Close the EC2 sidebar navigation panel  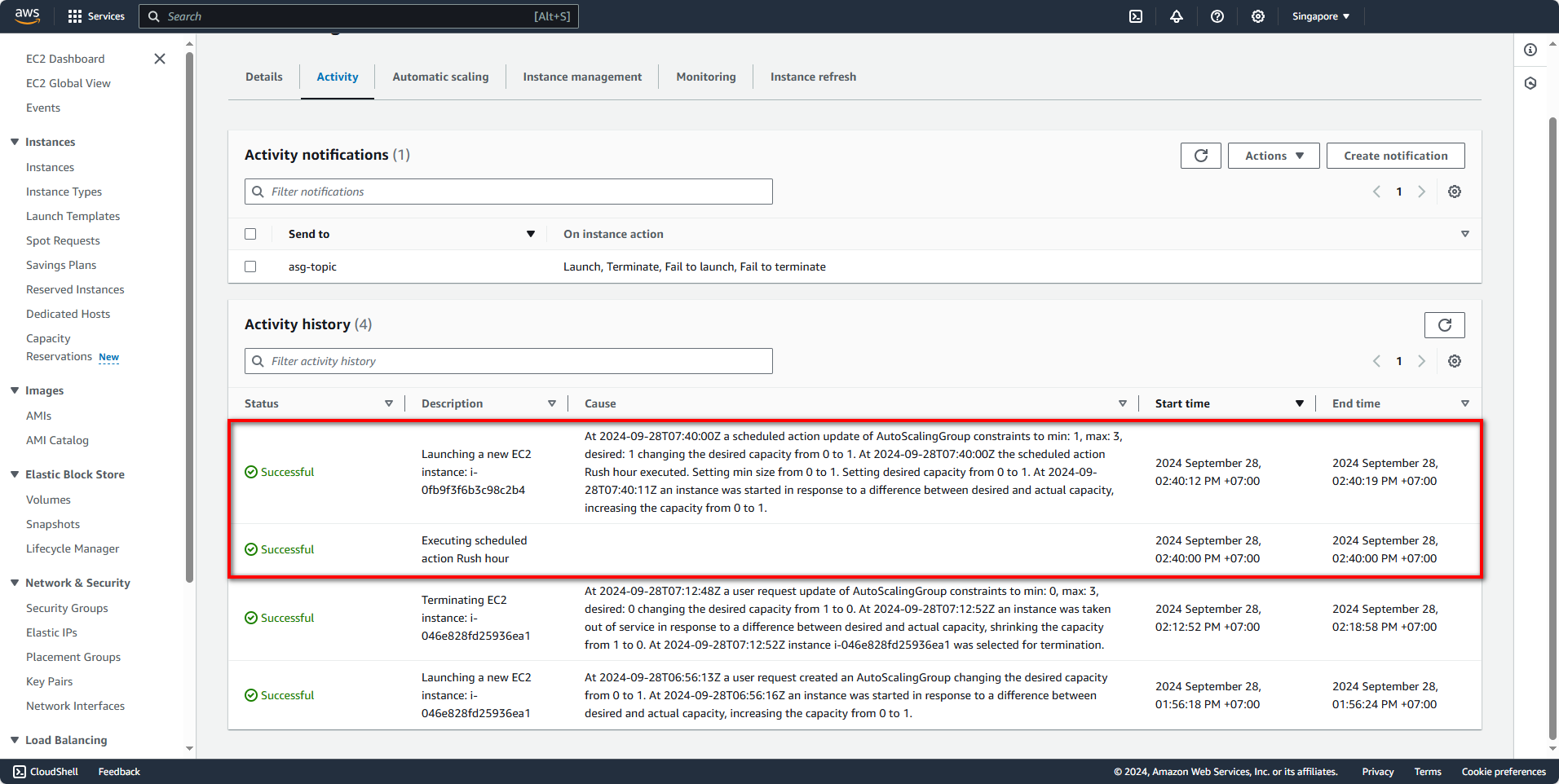point(160,59)
